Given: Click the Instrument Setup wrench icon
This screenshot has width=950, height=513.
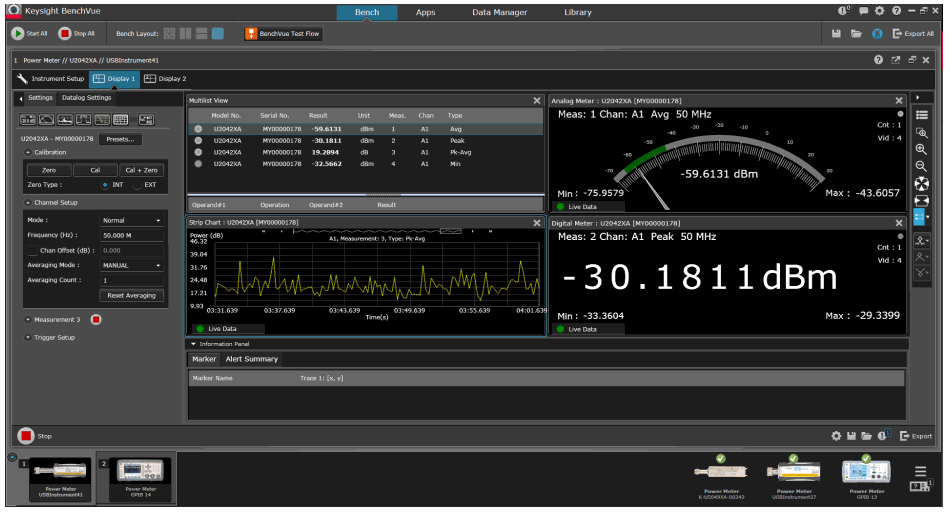Looking at the screenshot, I should click(22, 78).
